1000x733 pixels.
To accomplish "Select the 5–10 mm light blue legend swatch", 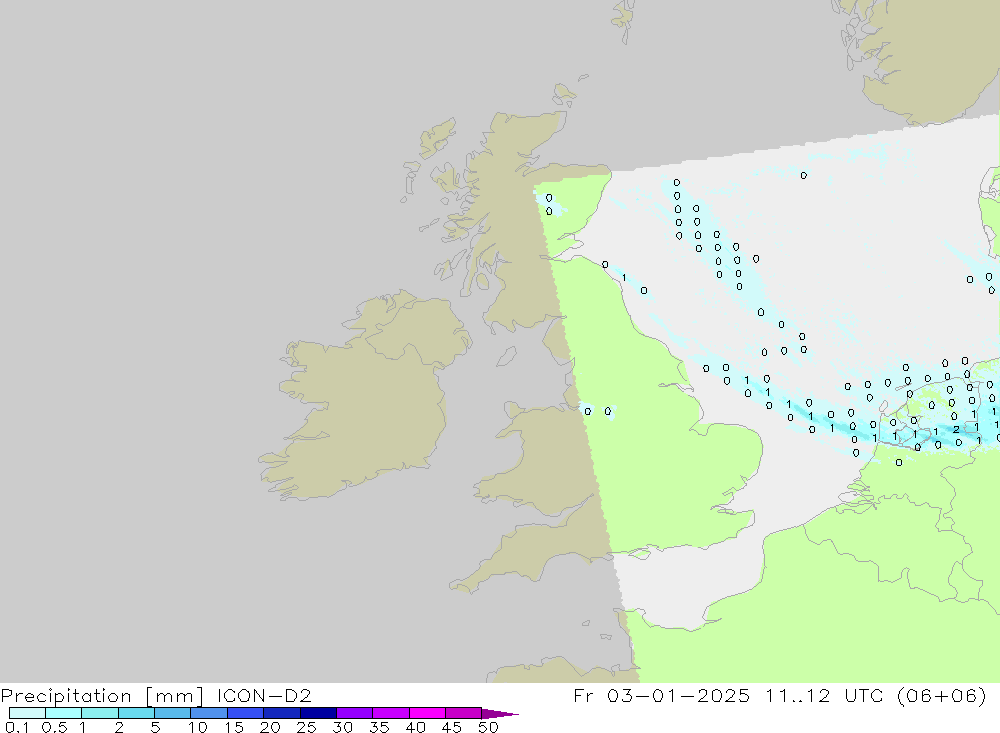I will pyautogui.click(x=172, y=713).
